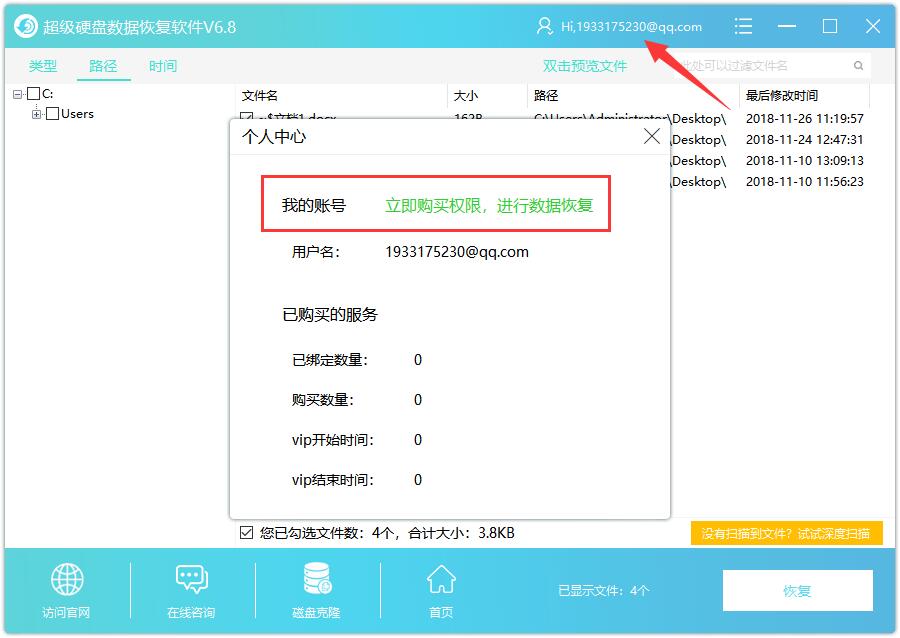Viewport: 900px width, 638px height.
Task: Expand the Users folder node
Action: point(37,114)
